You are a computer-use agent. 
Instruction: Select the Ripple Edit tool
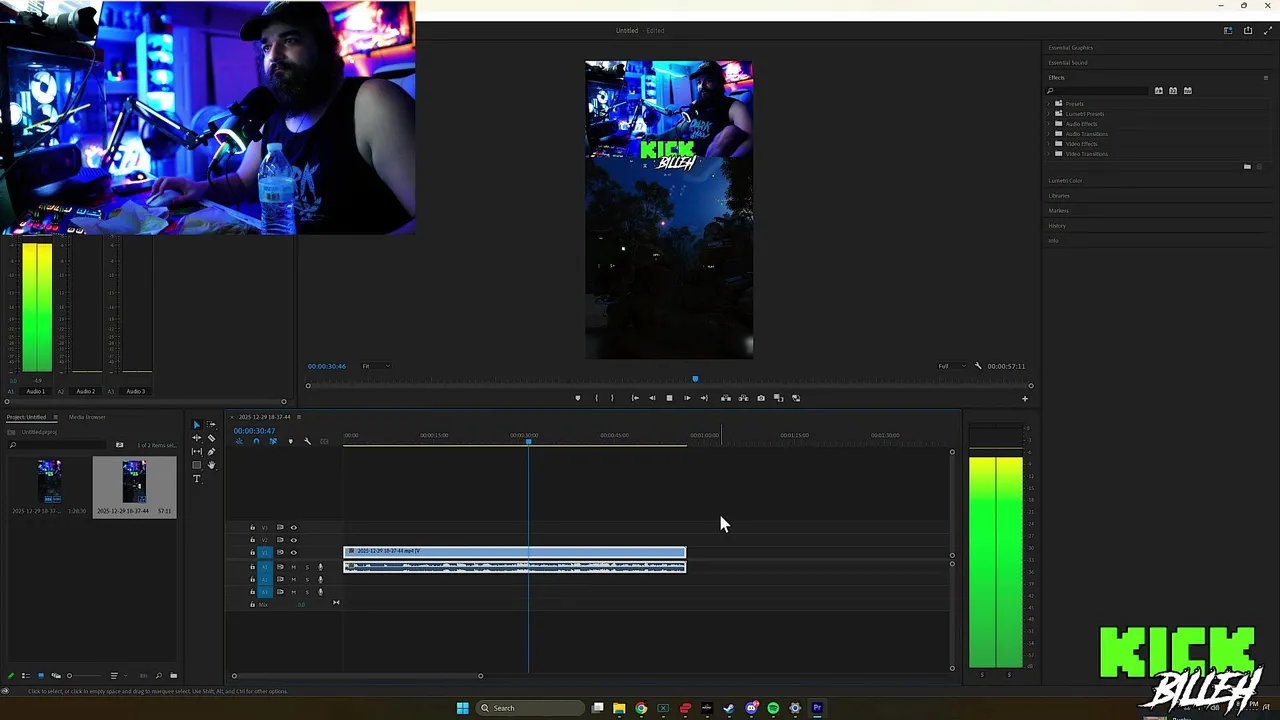[x=197, y=438]
